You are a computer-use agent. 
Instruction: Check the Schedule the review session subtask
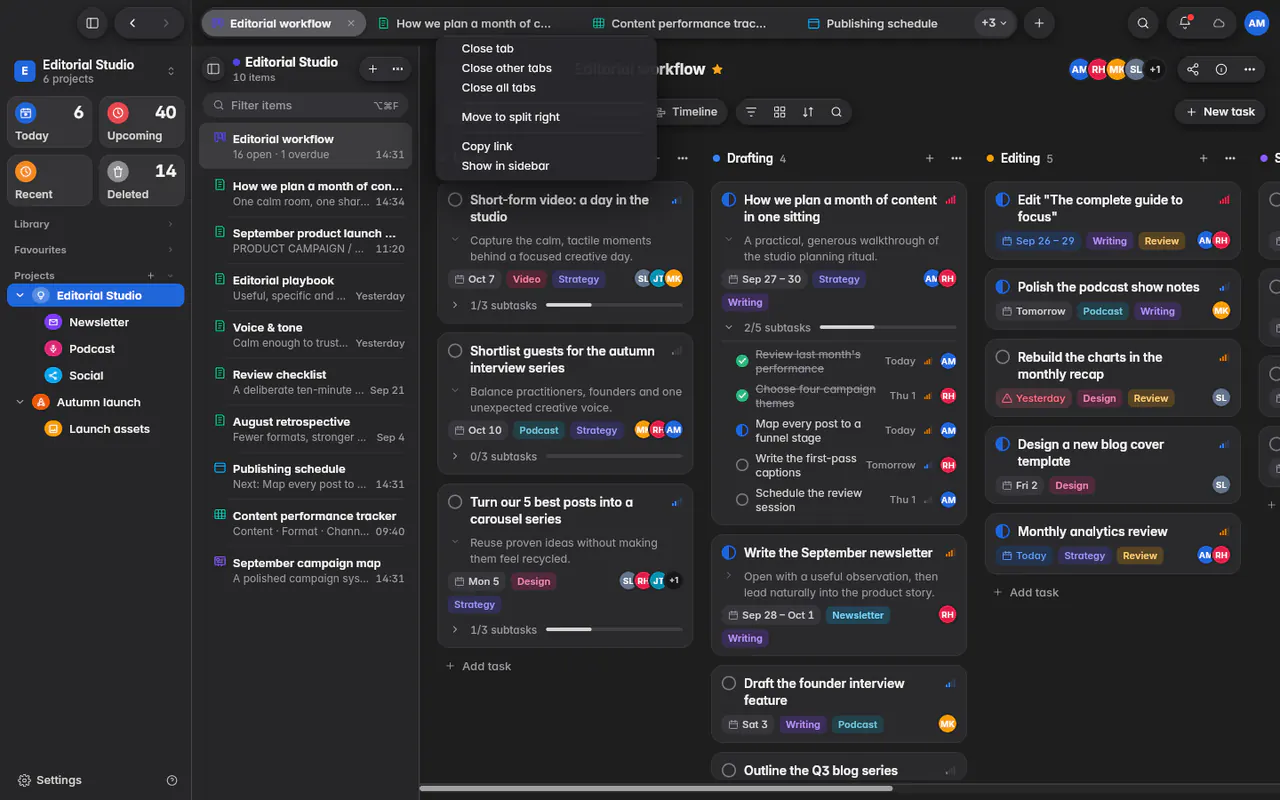(x=742, y=499)
